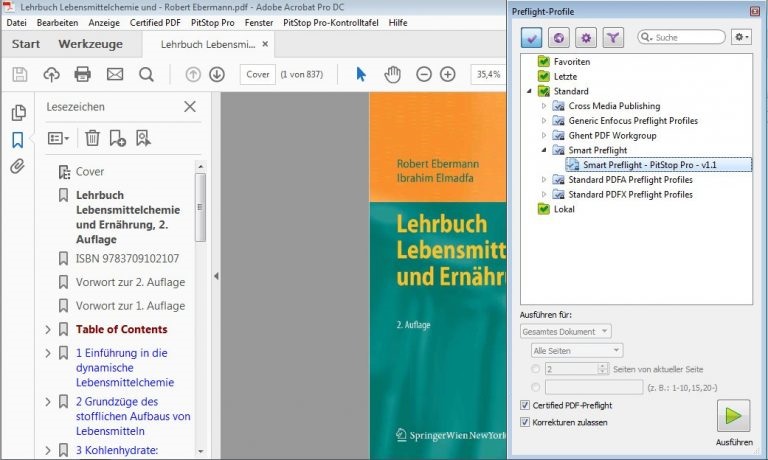Open Alle Seiten dropdown
The width and height of the screenshot is (768, 460).
577,351
